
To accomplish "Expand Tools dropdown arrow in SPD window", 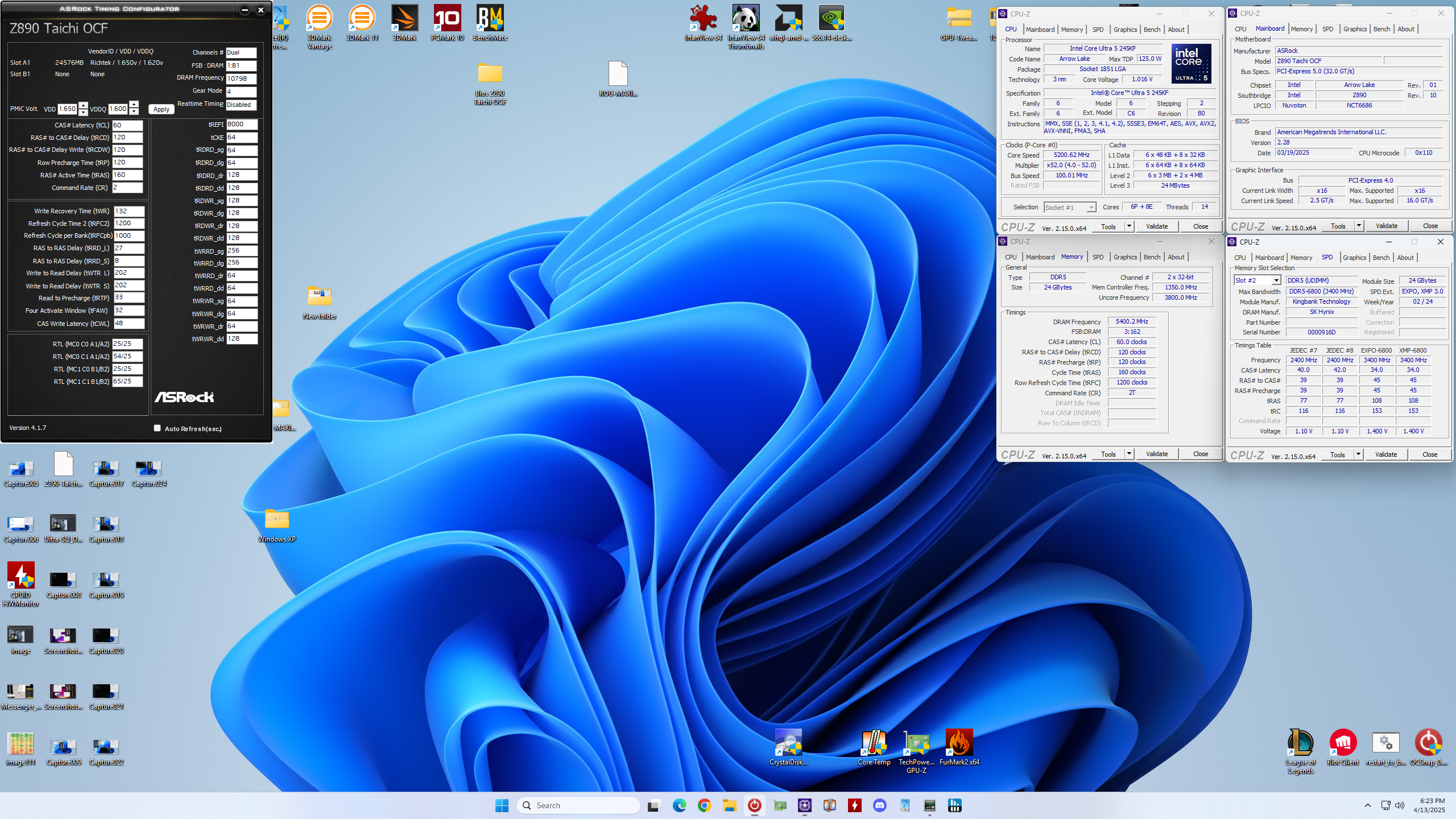I will pyautogui.click(x=1359, y=454).
